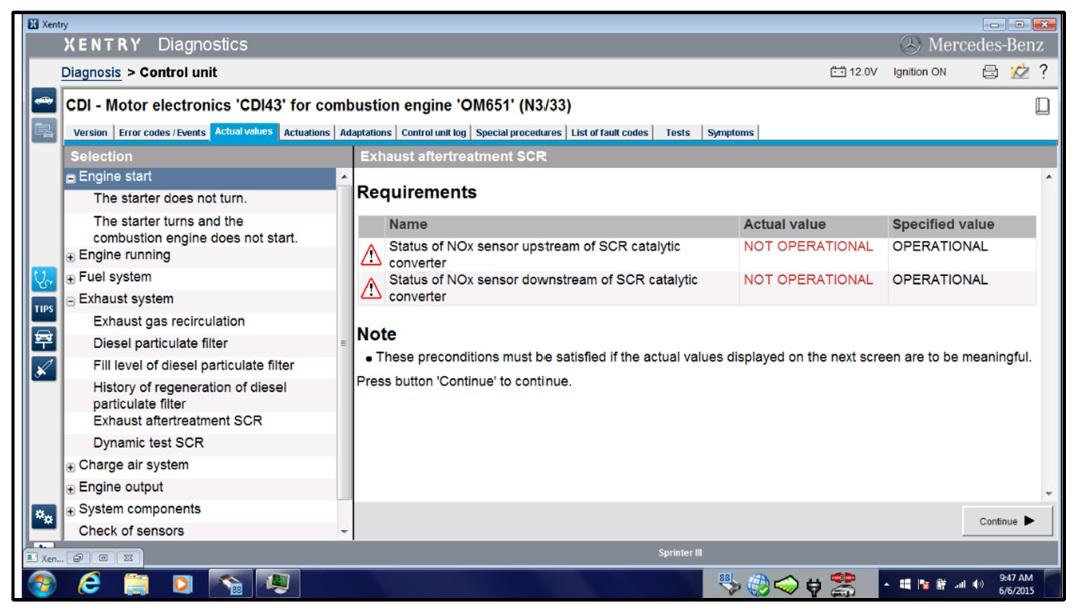
Task: Click the measurement probe sidebar icon
Action: [x=44, y=368]
